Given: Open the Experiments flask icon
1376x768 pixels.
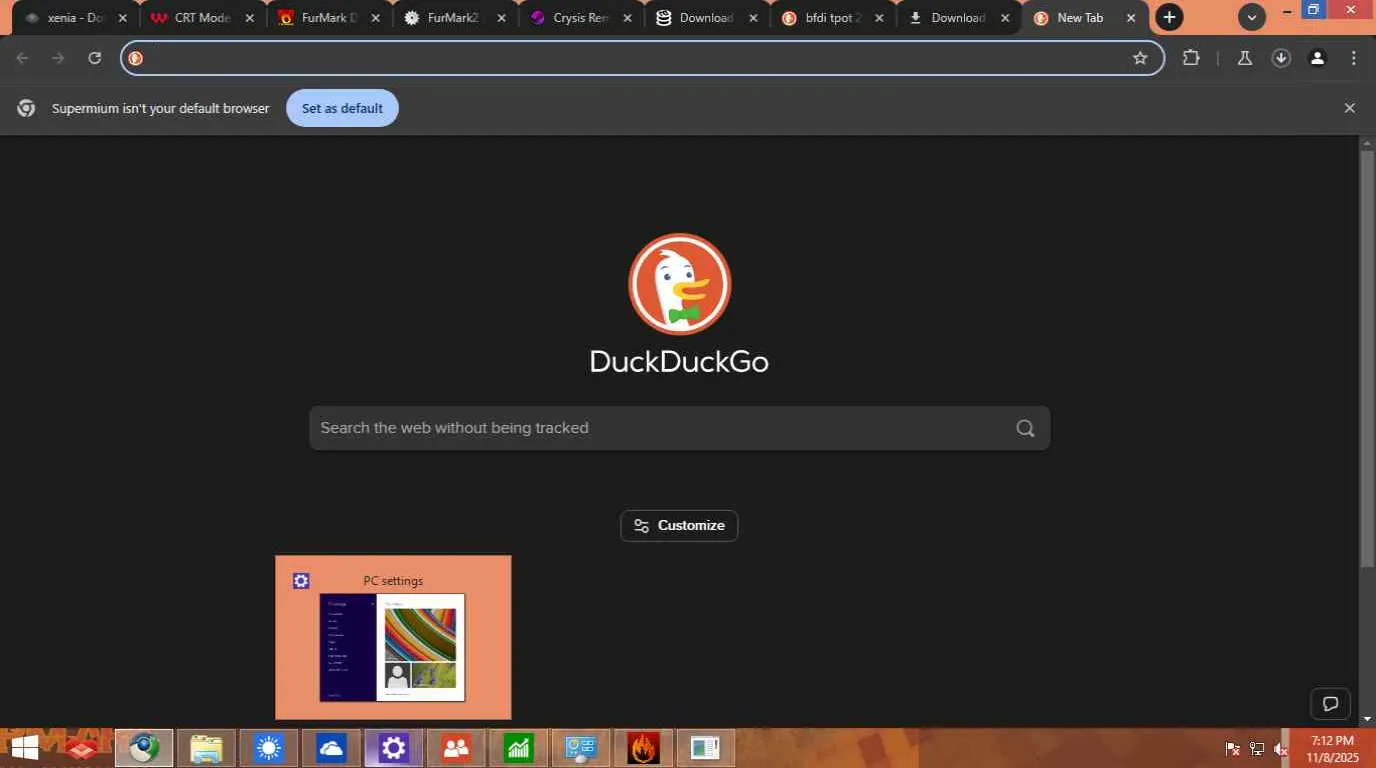Looking at the screenshot, I should (x=1245, y=58).
